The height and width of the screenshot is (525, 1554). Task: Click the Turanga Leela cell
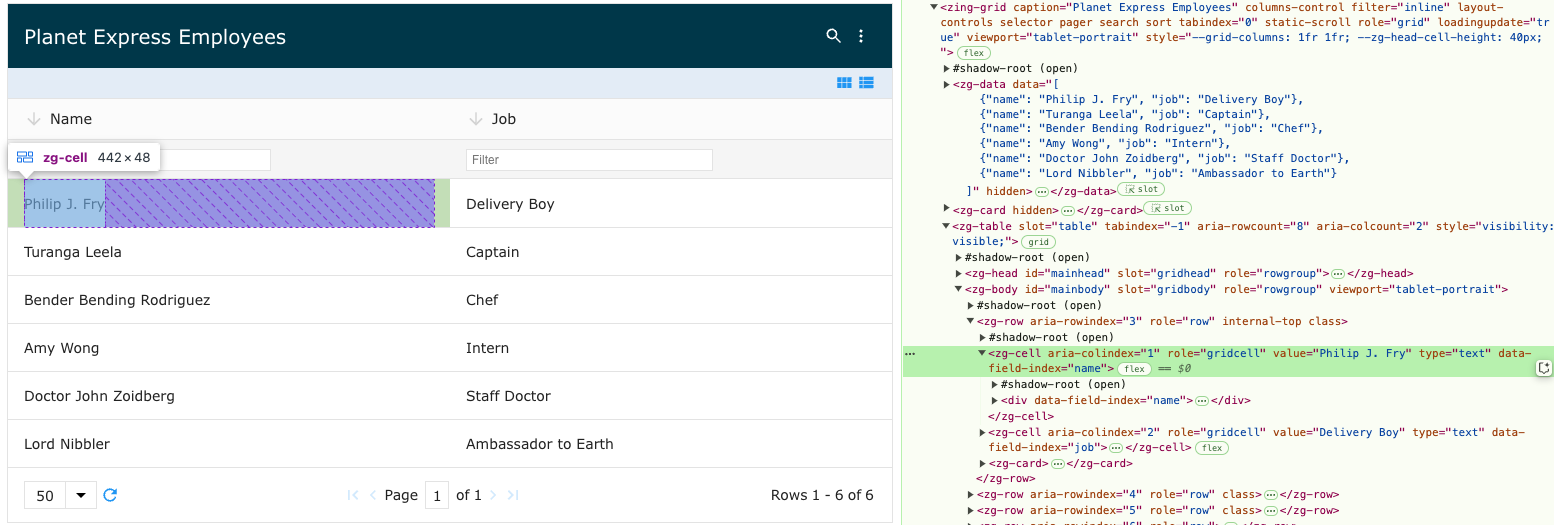pos(229,252)
